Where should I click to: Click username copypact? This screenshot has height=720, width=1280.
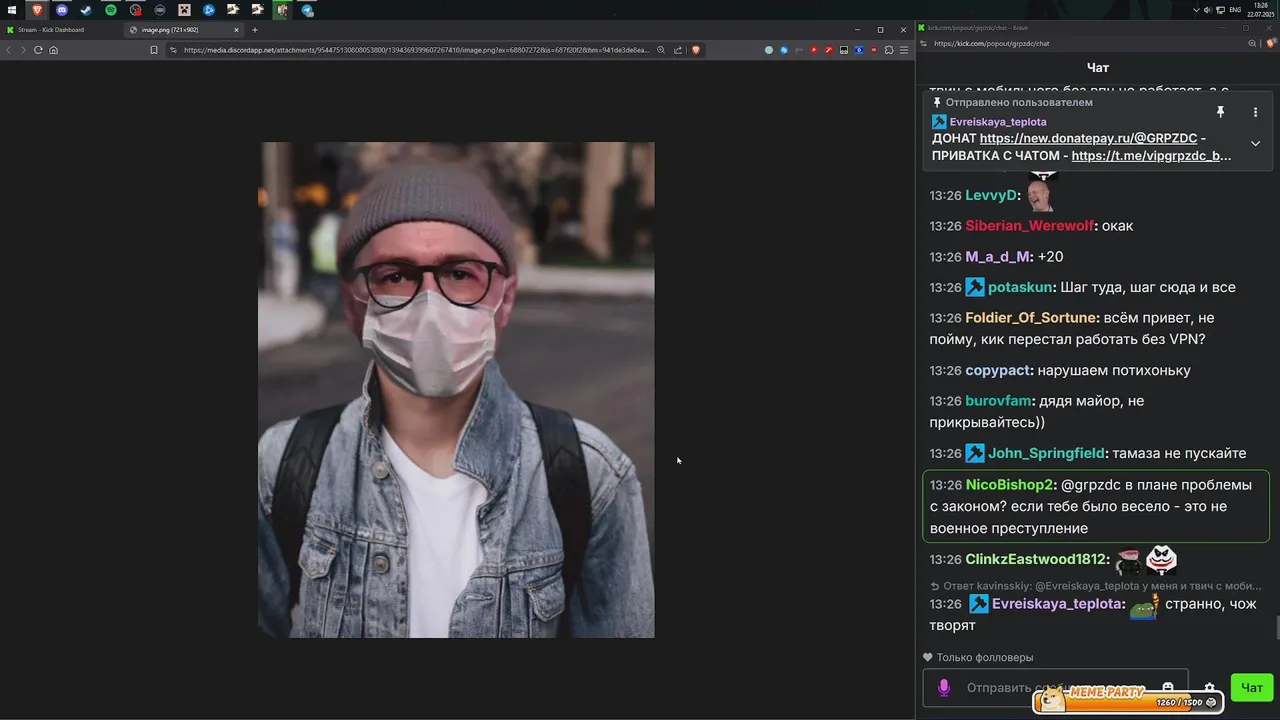(998, 370)
